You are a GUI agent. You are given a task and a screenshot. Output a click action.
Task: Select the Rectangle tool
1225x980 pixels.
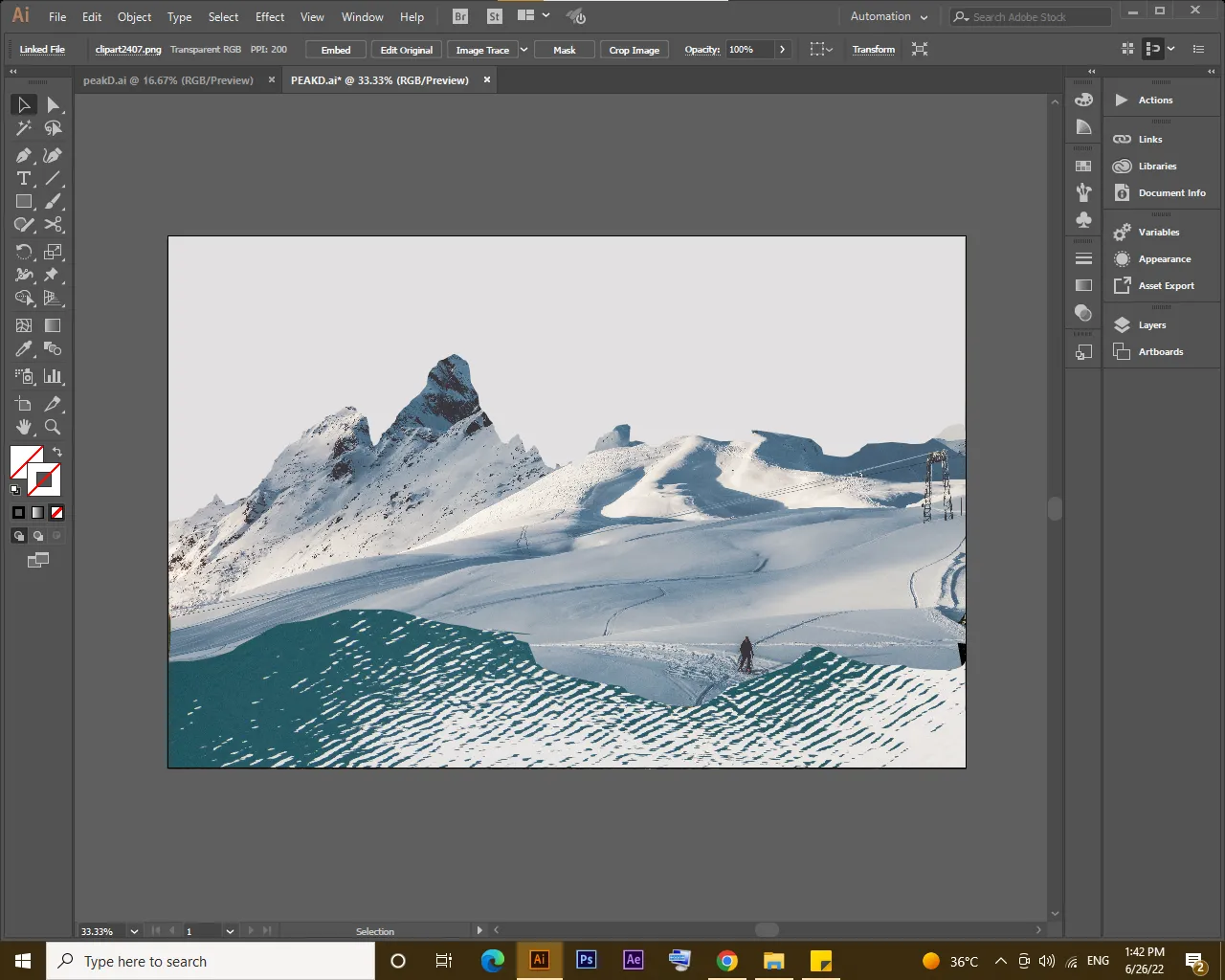click(24, 201)
